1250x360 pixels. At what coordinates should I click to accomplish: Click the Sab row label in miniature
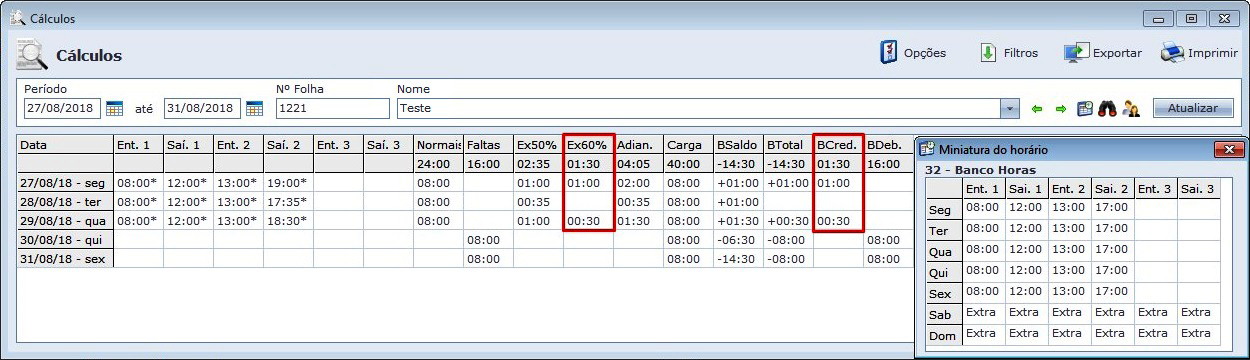click(x=944, y=315)
